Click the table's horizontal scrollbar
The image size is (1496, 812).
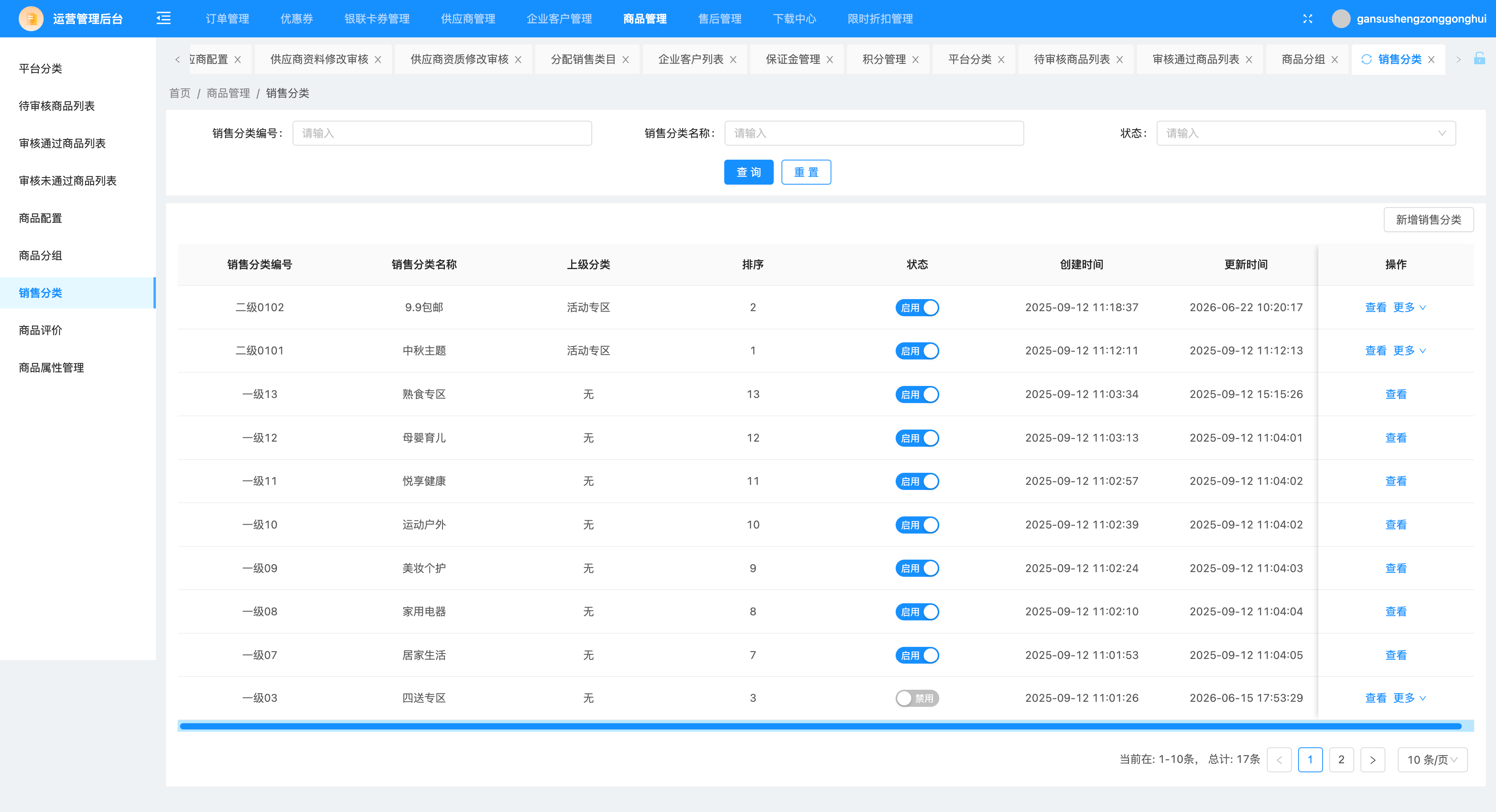[820, 726]
